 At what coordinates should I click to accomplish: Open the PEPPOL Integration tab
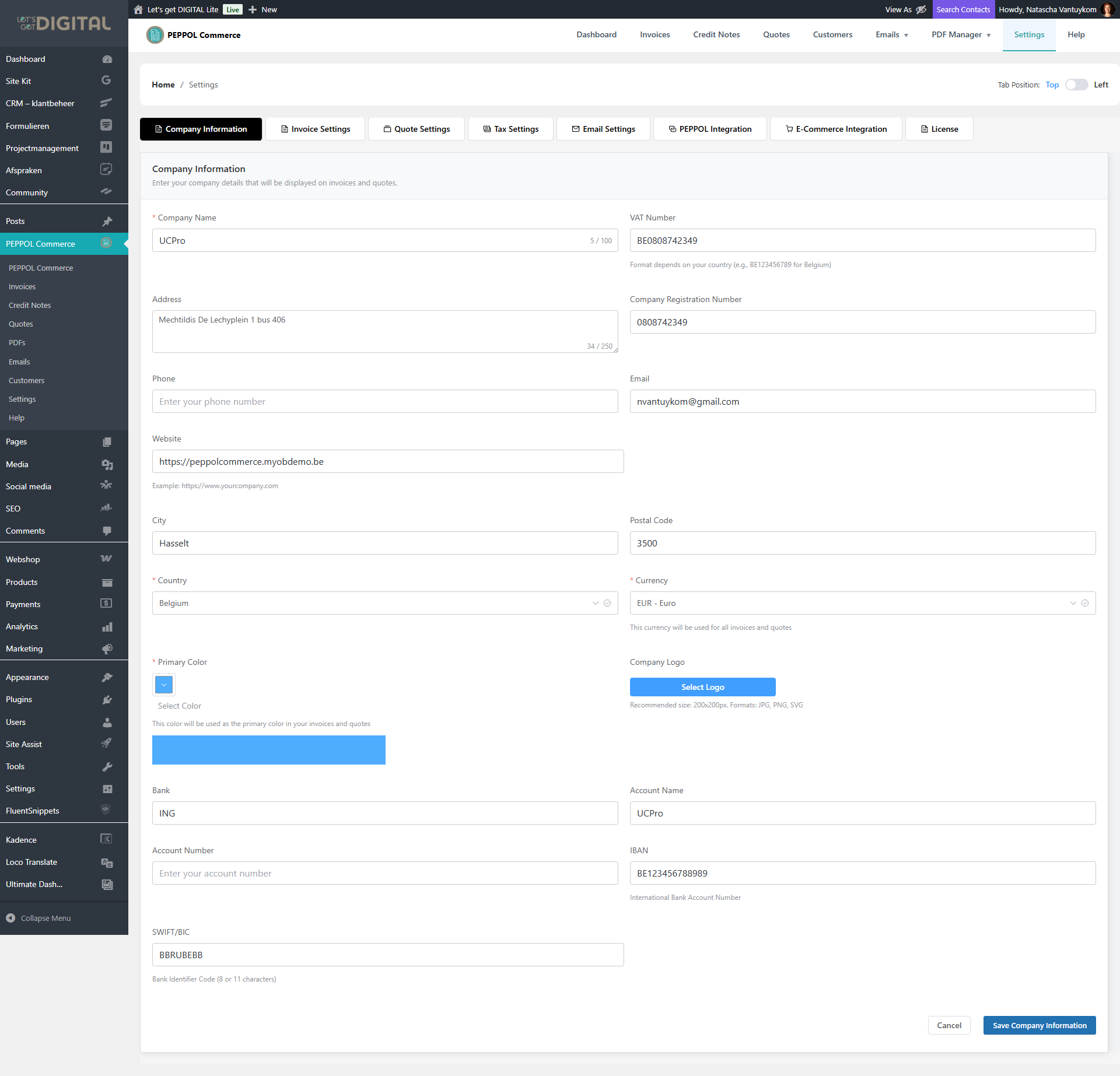pyautogui.click(x=710, y=129)
